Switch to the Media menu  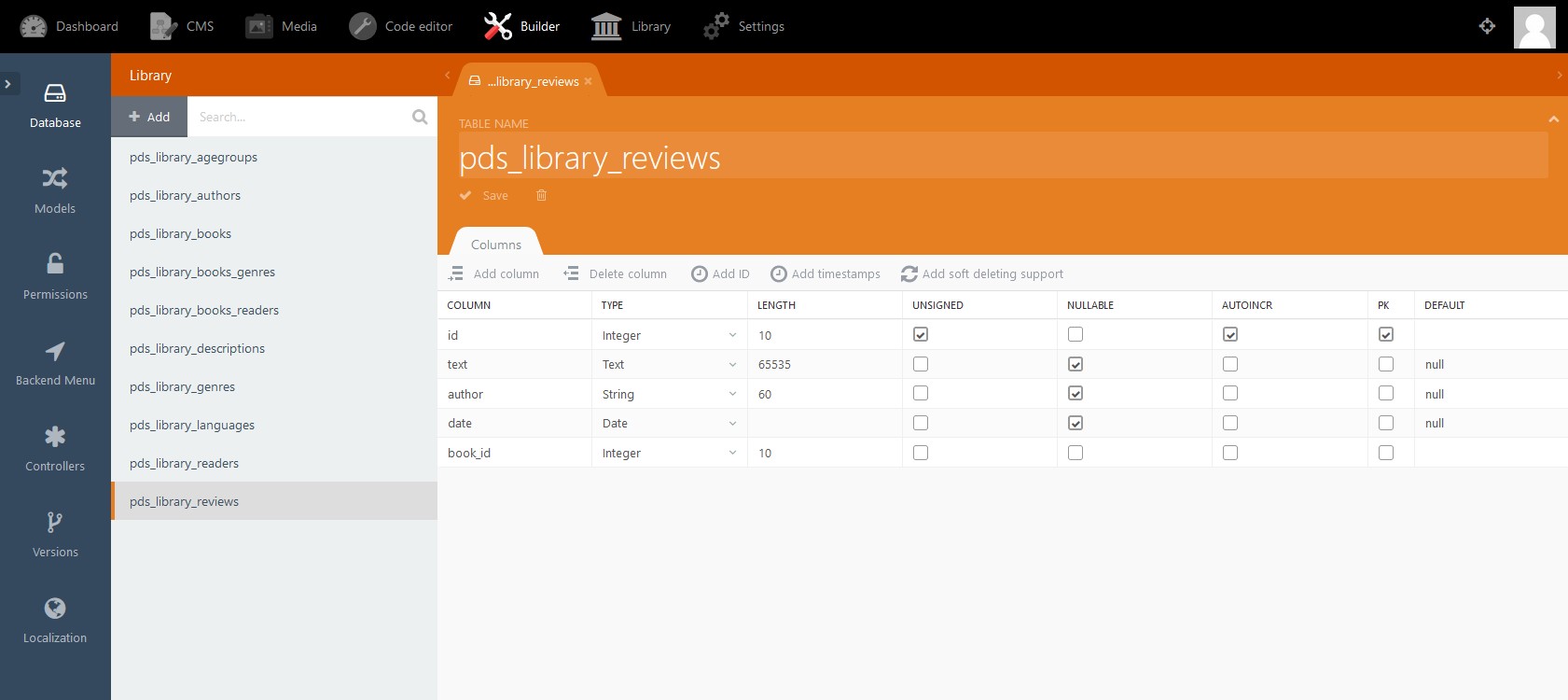[x=282, y=26]
